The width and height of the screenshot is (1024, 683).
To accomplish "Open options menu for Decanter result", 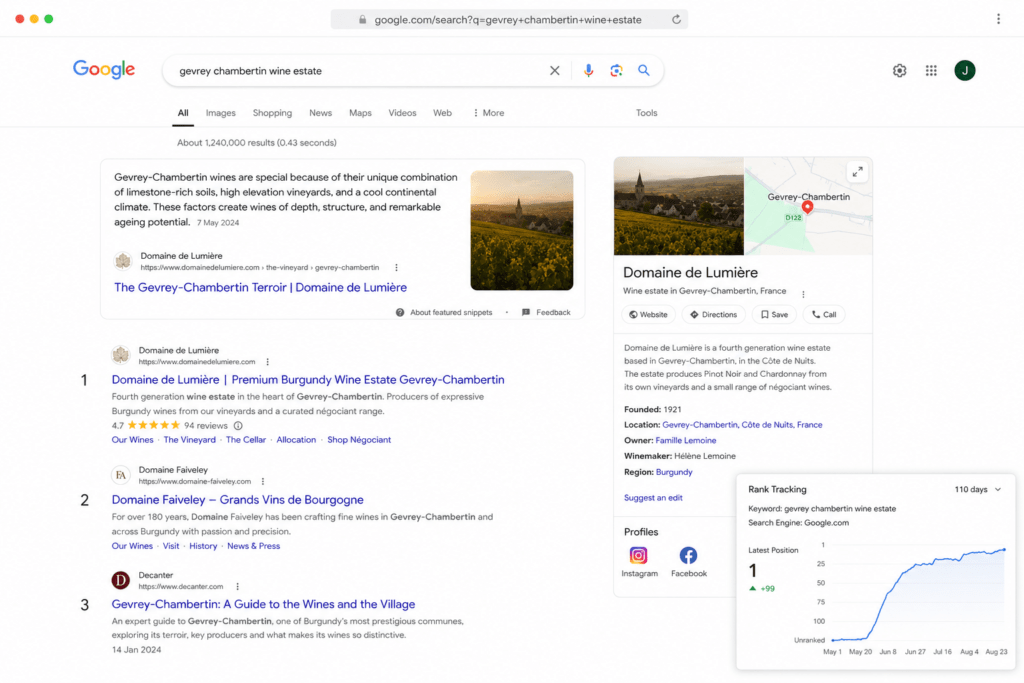I will [237, 586].
